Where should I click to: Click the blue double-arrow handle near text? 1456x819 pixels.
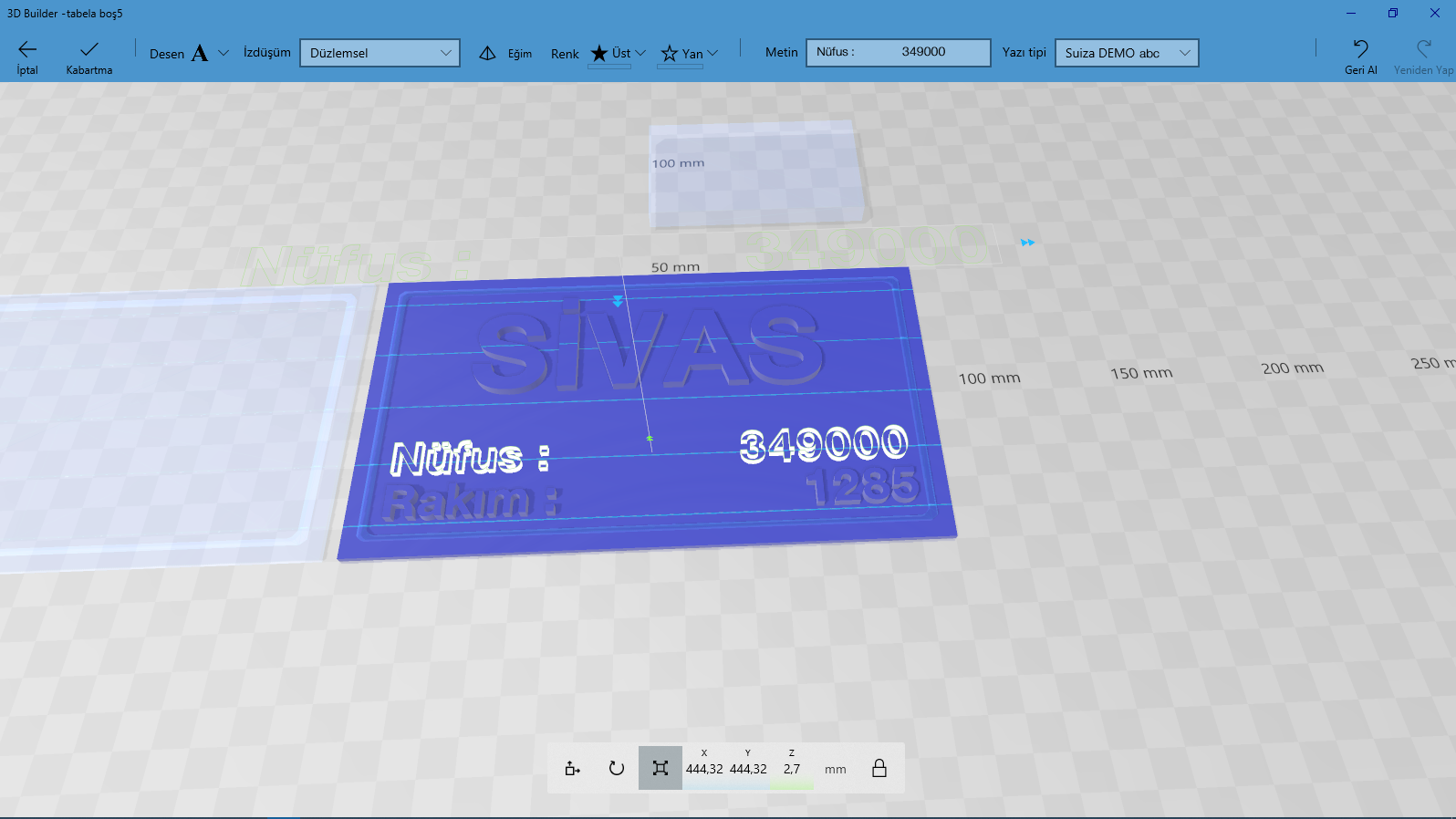click(1028, 243)
